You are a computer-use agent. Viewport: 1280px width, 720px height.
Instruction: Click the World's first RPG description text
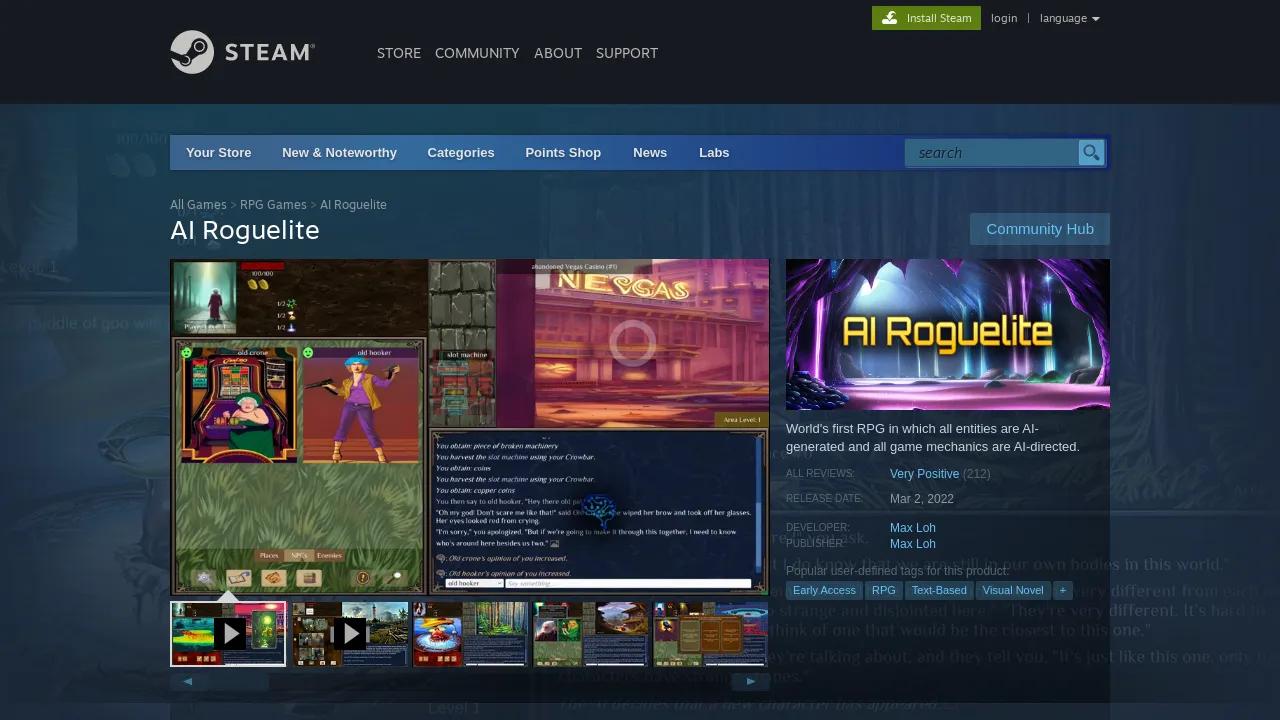point(933,438)
